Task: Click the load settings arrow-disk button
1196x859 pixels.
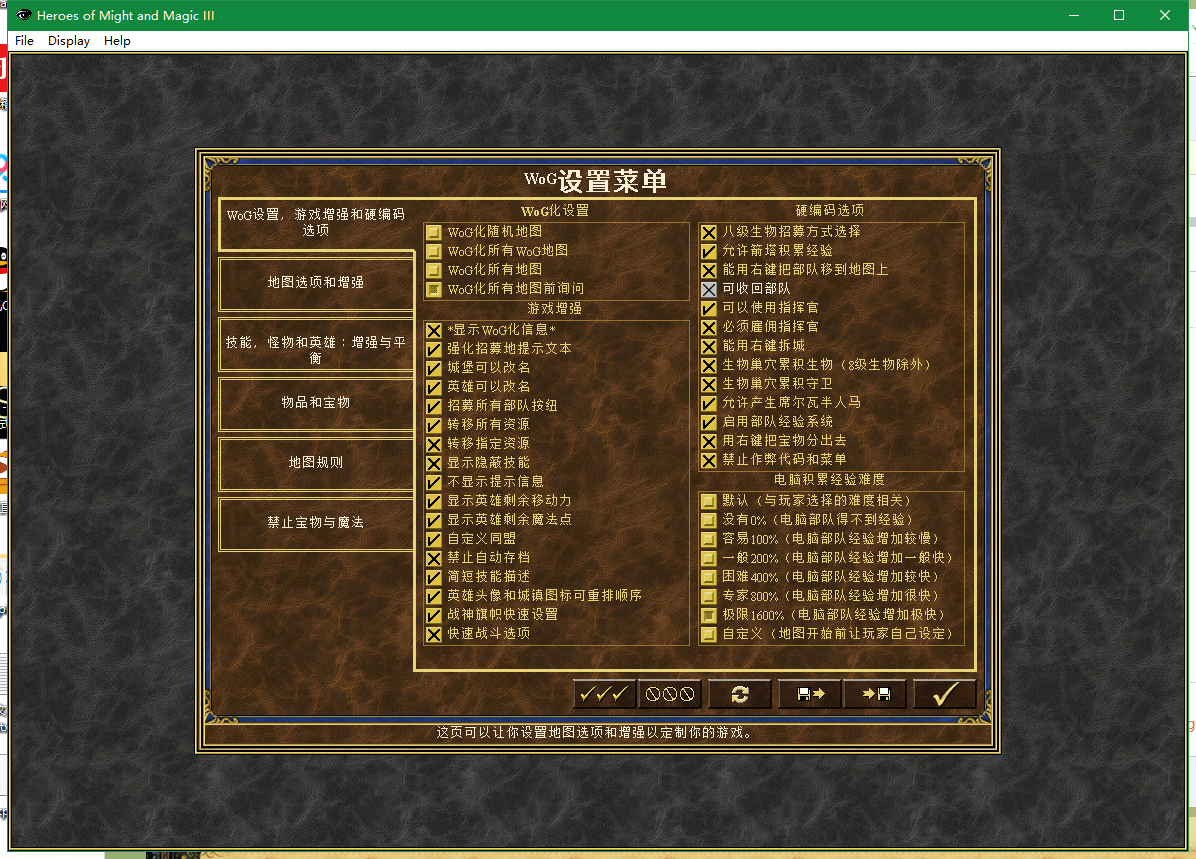Action: click(876, 693)
